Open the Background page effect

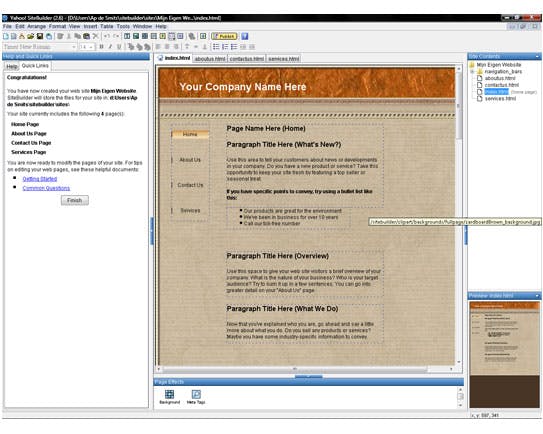pos(169,397)
